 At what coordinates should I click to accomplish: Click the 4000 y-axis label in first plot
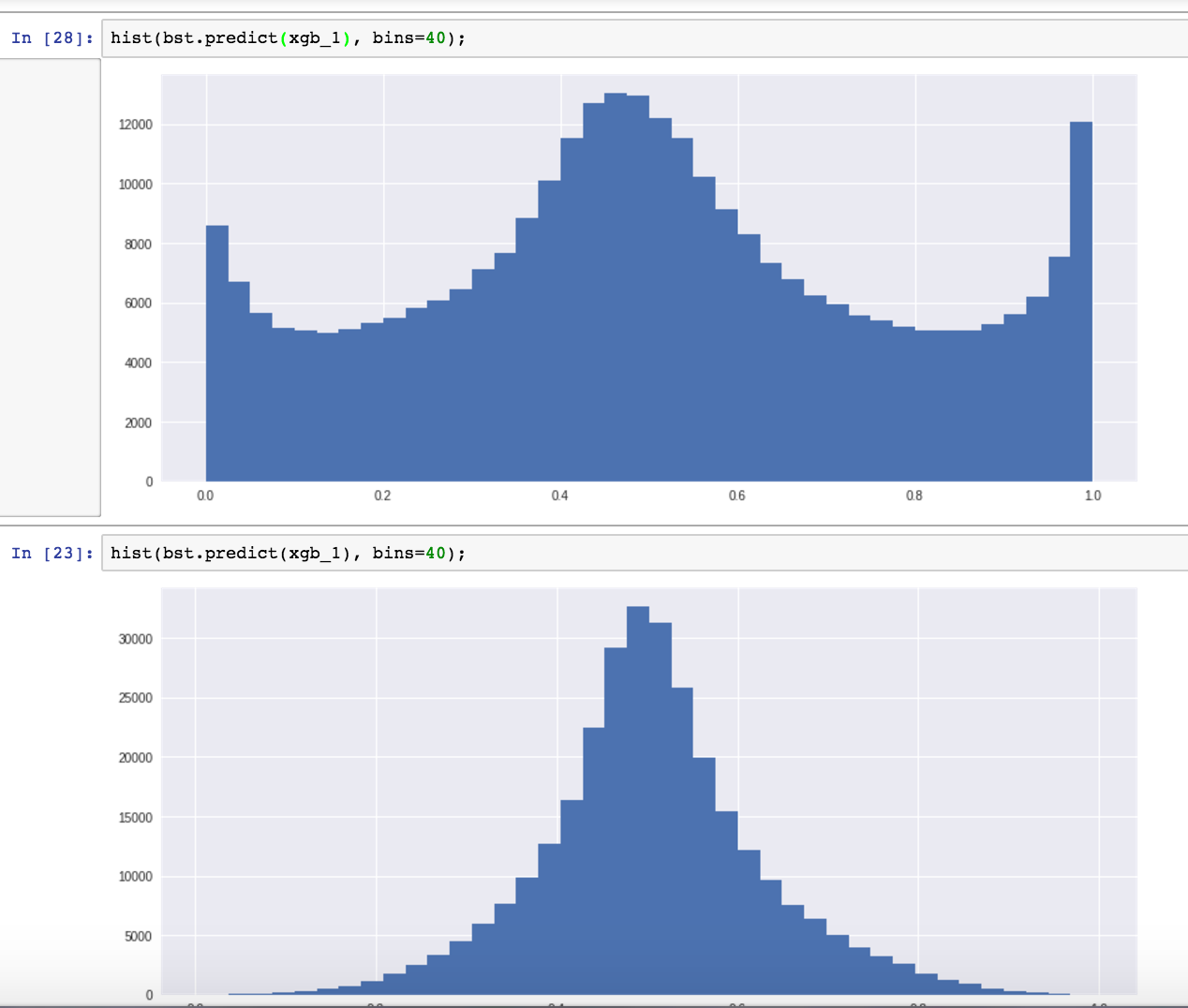coord(138,363)
